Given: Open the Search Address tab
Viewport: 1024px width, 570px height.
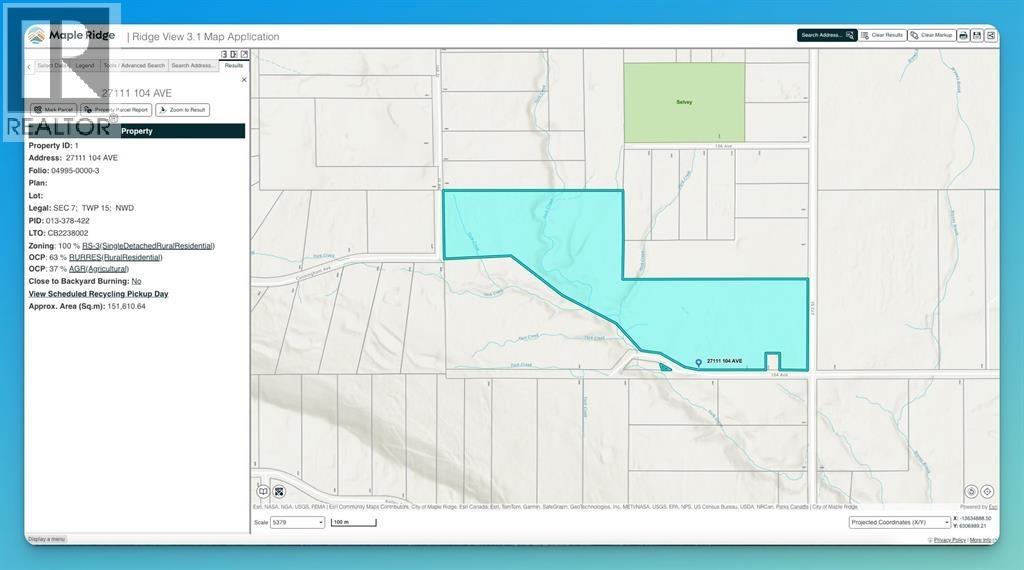Looking at the screenshot, I should click(x=192, y=66).
